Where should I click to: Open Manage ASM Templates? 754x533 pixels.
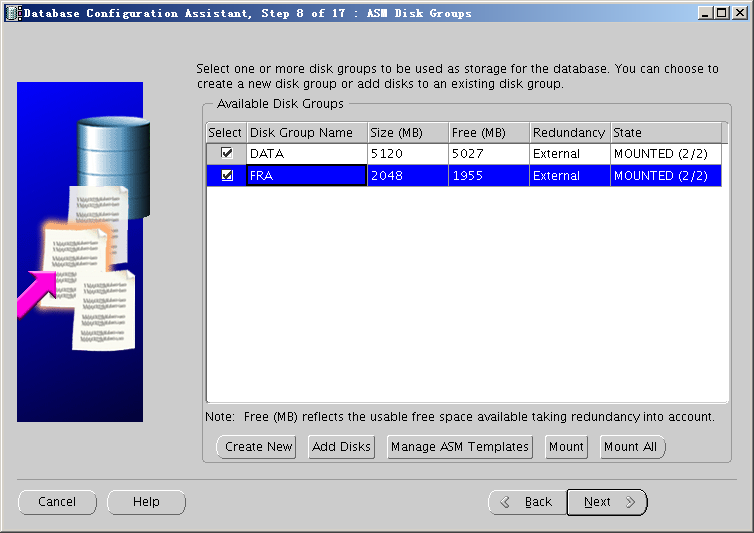pos(460,447)
